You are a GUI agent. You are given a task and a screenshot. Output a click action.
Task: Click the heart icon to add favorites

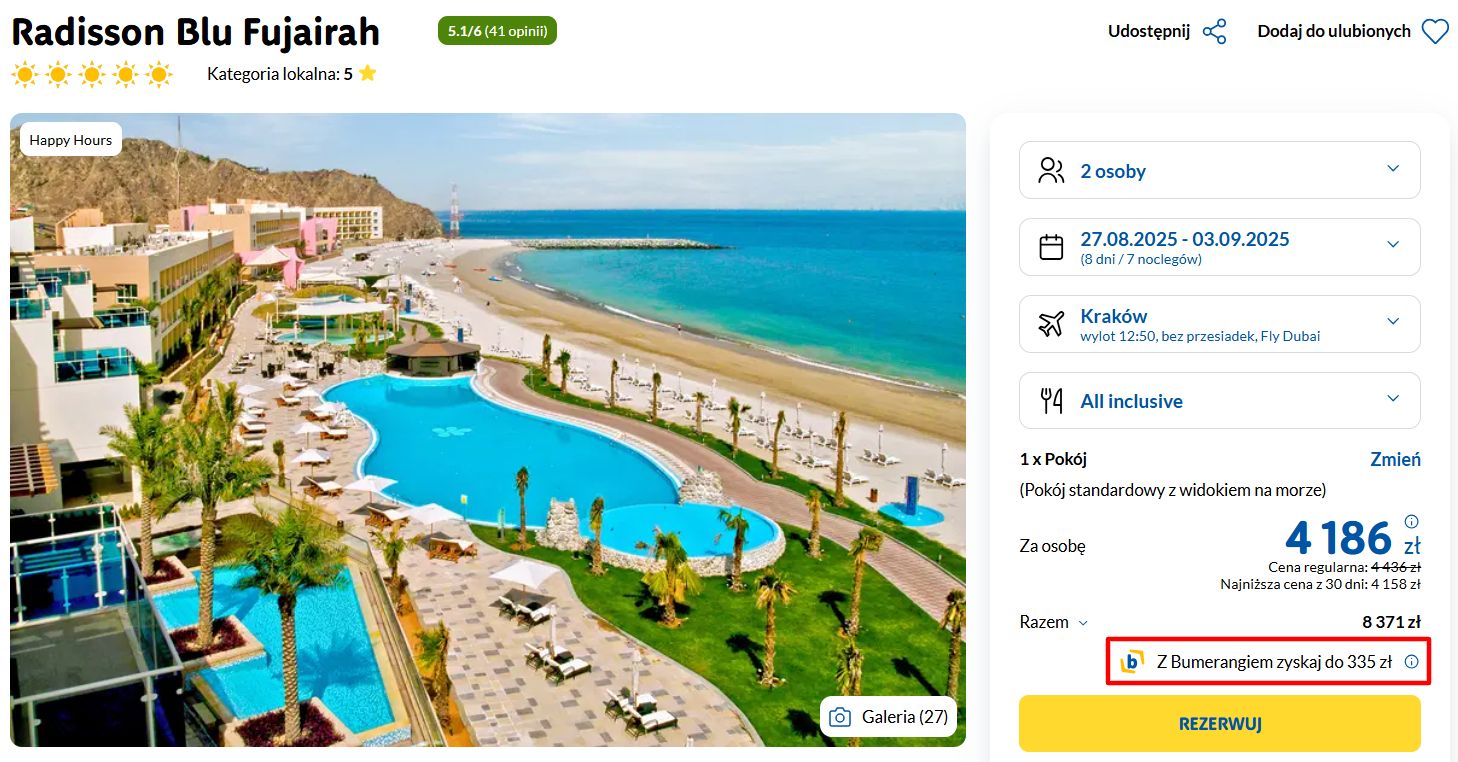1435,32
